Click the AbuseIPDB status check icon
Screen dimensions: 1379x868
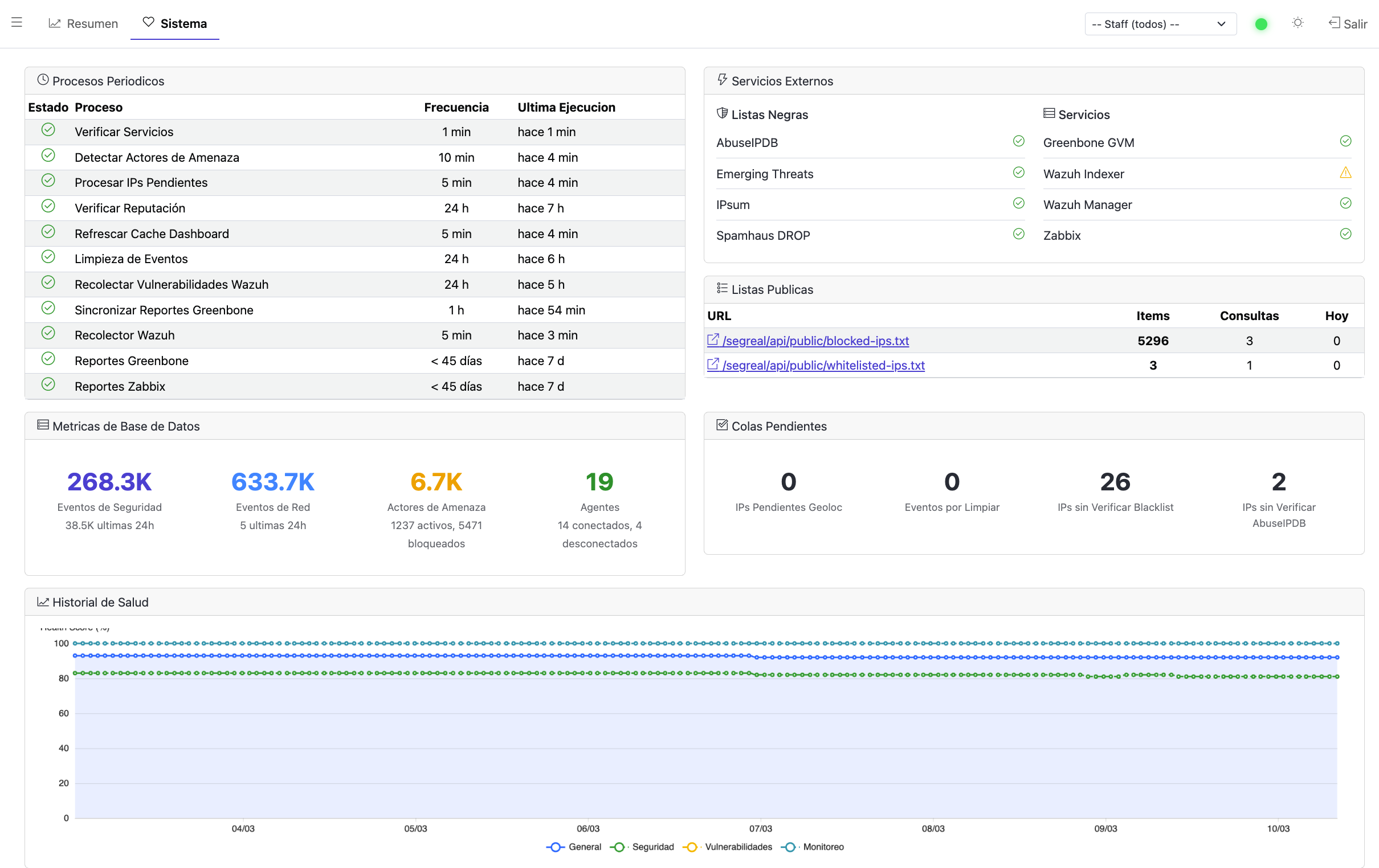[1018, 141]
